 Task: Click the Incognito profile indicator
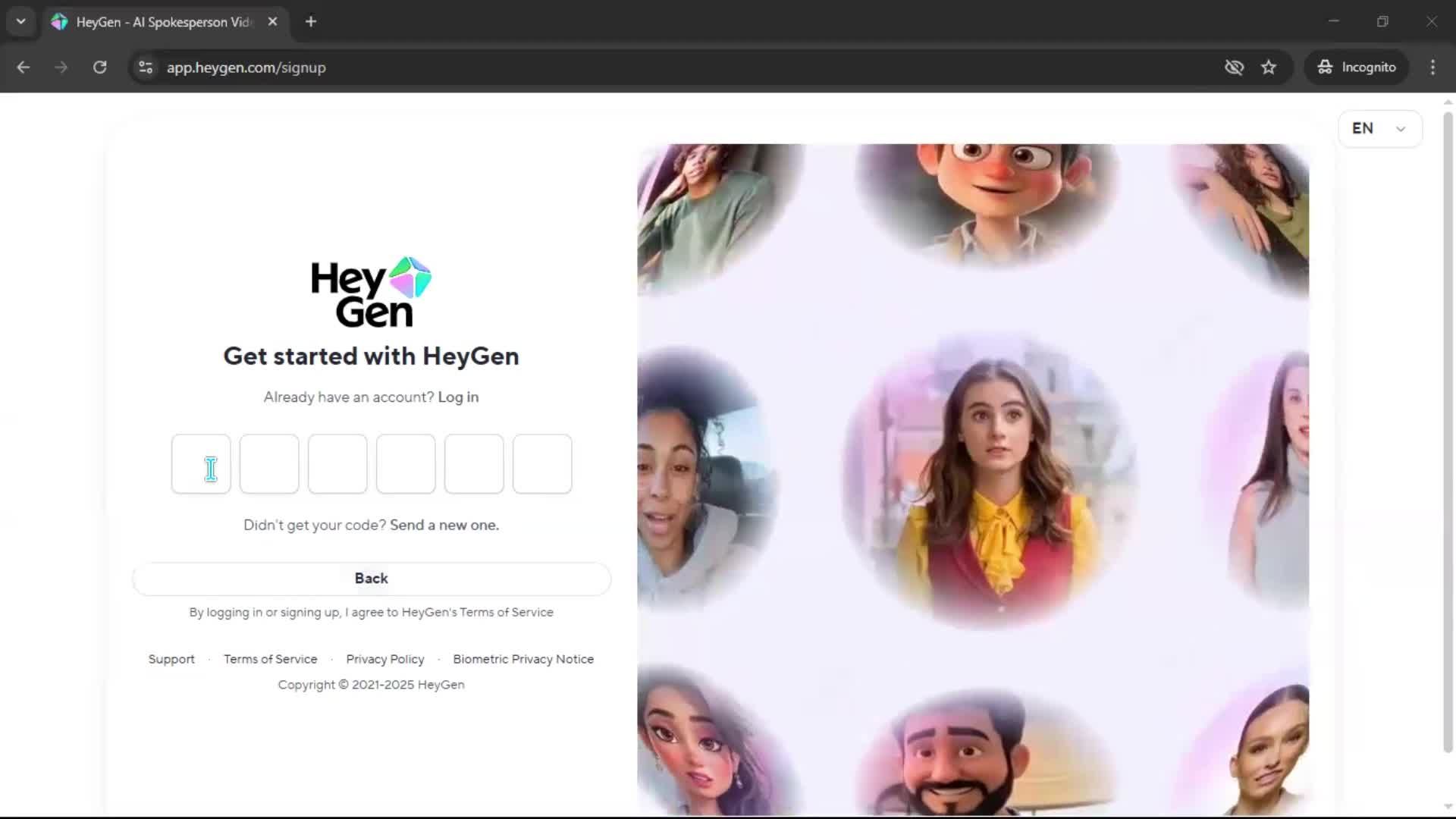coord(1357,67)
